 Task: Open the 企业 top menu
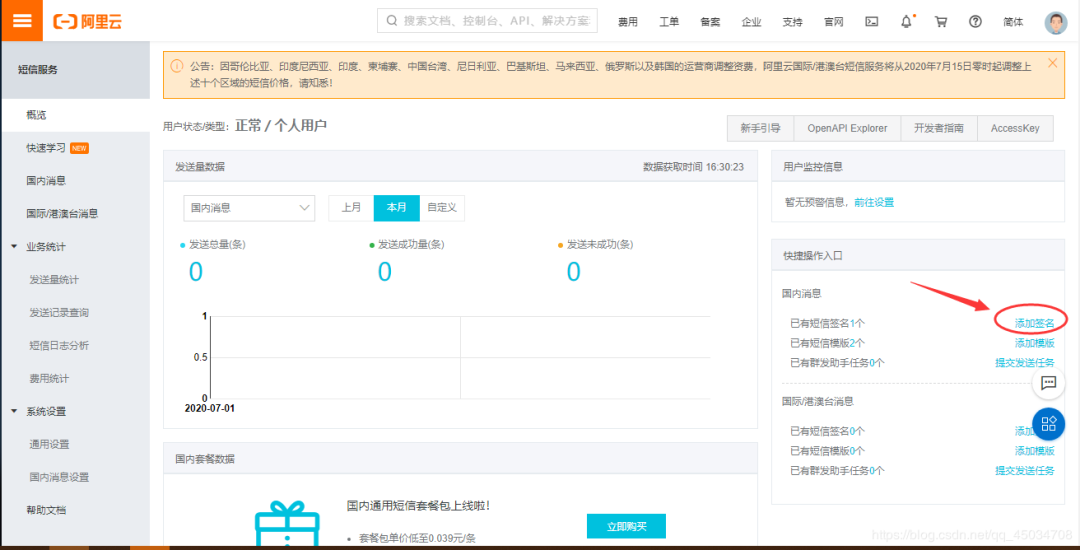tap(751, 22)
